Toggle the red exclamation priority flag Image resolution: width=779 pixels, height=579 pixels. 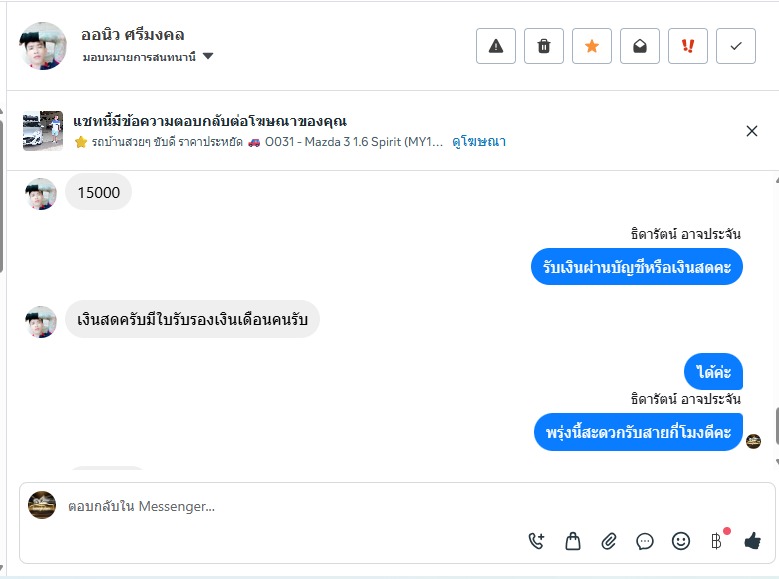pos(688,46)
